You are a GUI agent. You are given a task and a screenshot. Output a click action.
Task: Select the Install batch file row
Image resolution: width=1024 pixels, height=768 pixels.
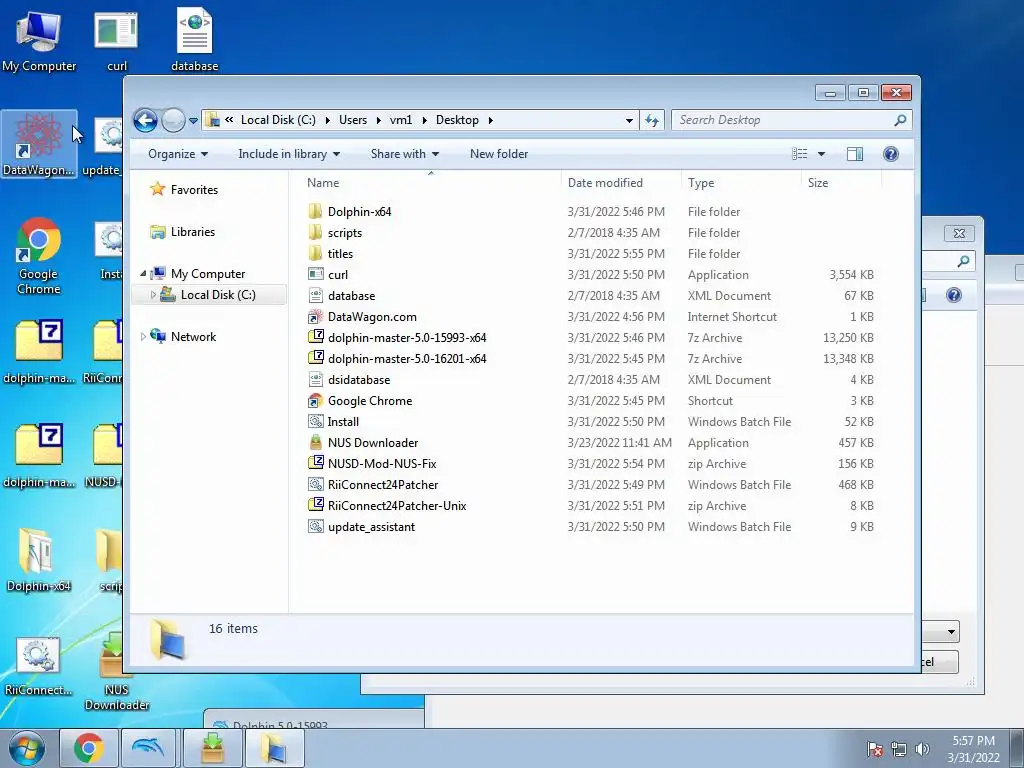pos(591,422)
